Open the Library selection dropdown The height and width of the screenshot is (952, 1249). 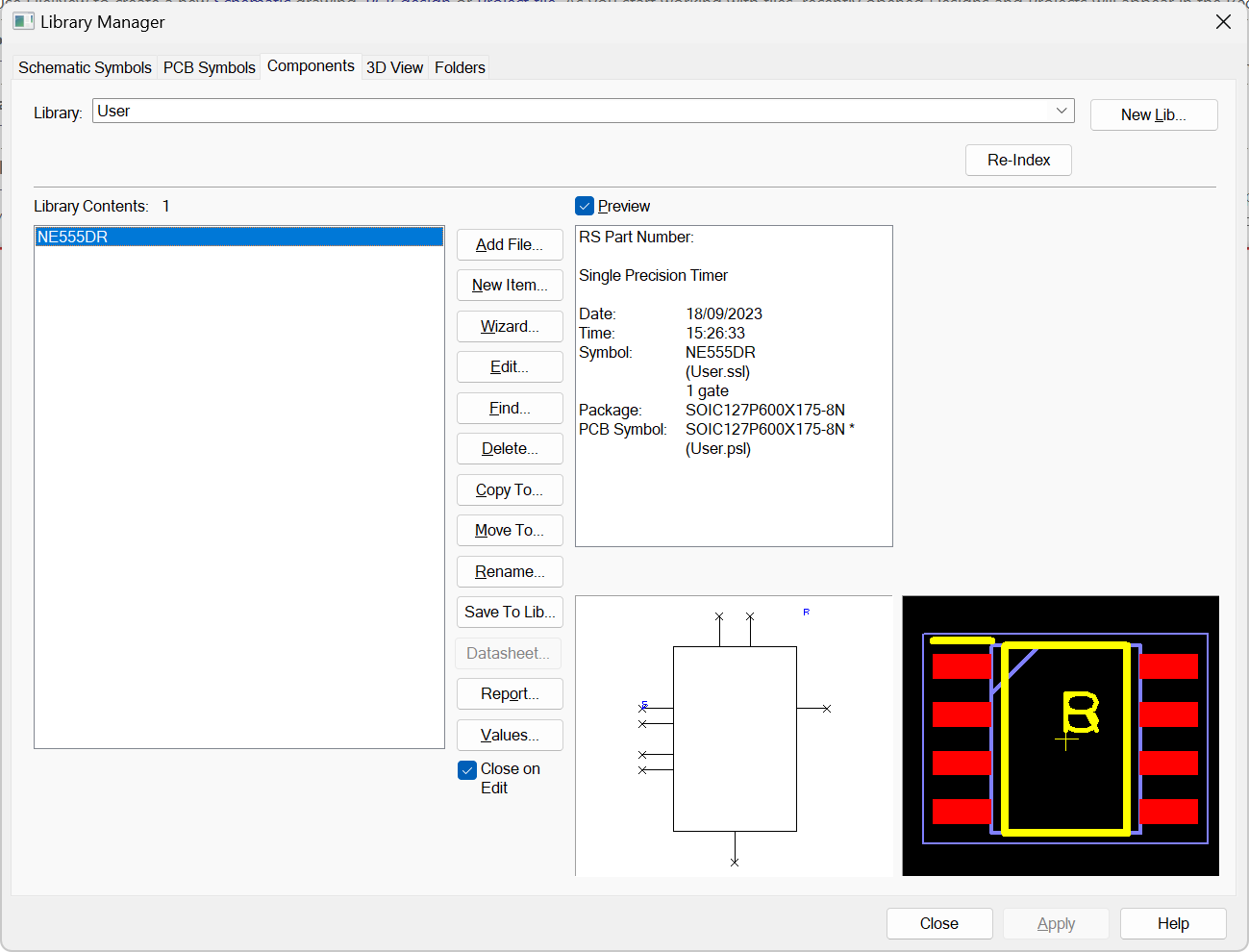point(1061,111)
